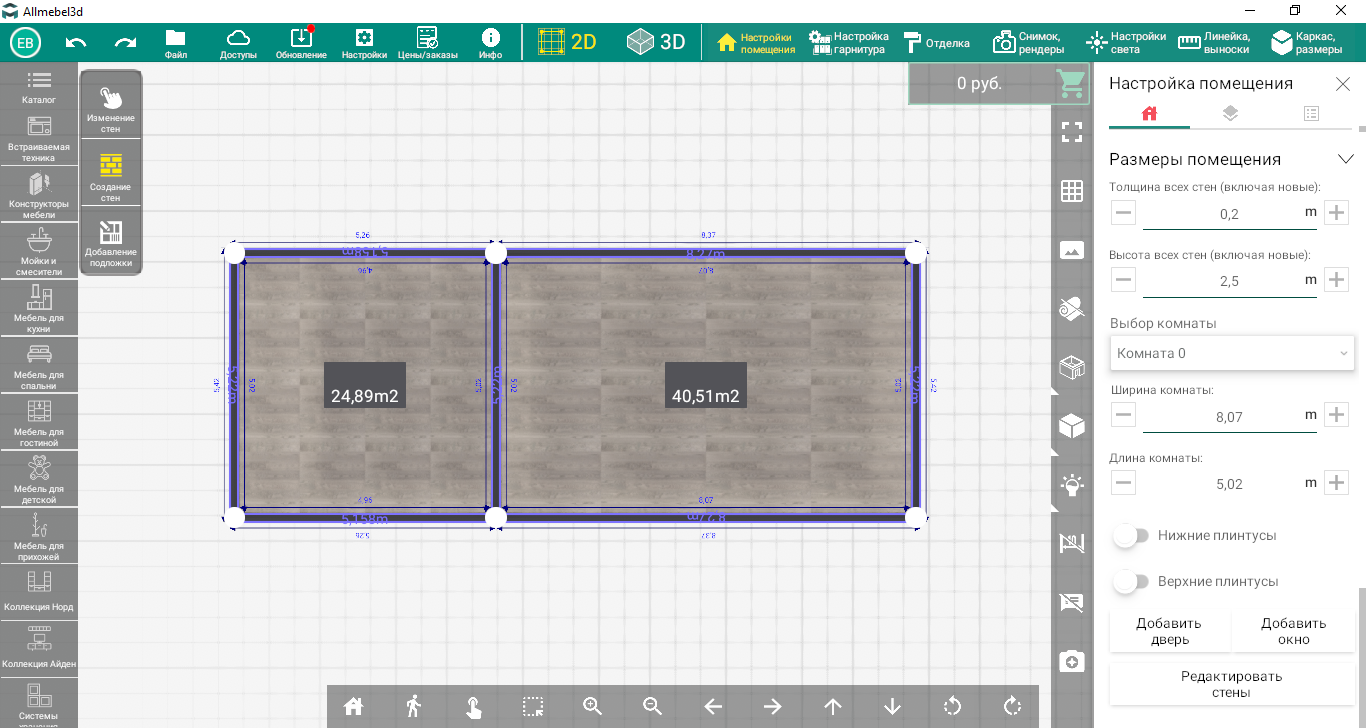Open Мебель для спальни category
This screenshot has height=728, width=1366.
click(39, 366)
